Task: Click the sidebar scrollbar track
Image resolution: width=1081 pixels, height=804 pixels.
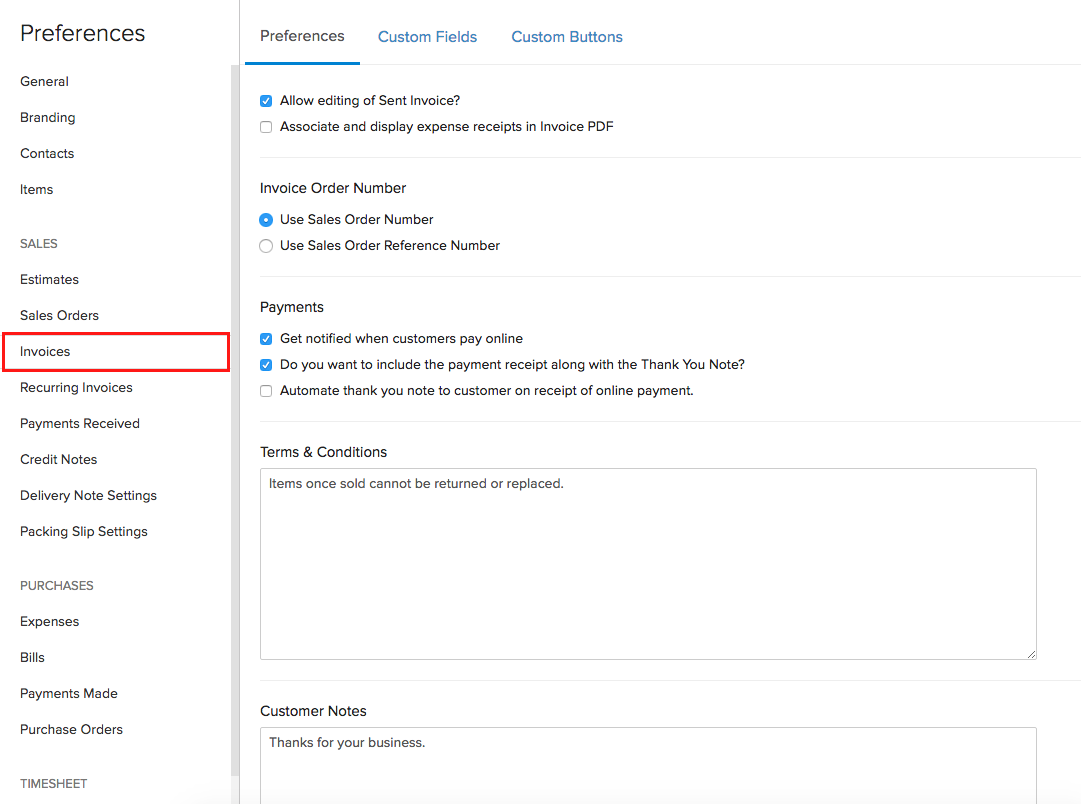Action: click(x=233, y=400)
